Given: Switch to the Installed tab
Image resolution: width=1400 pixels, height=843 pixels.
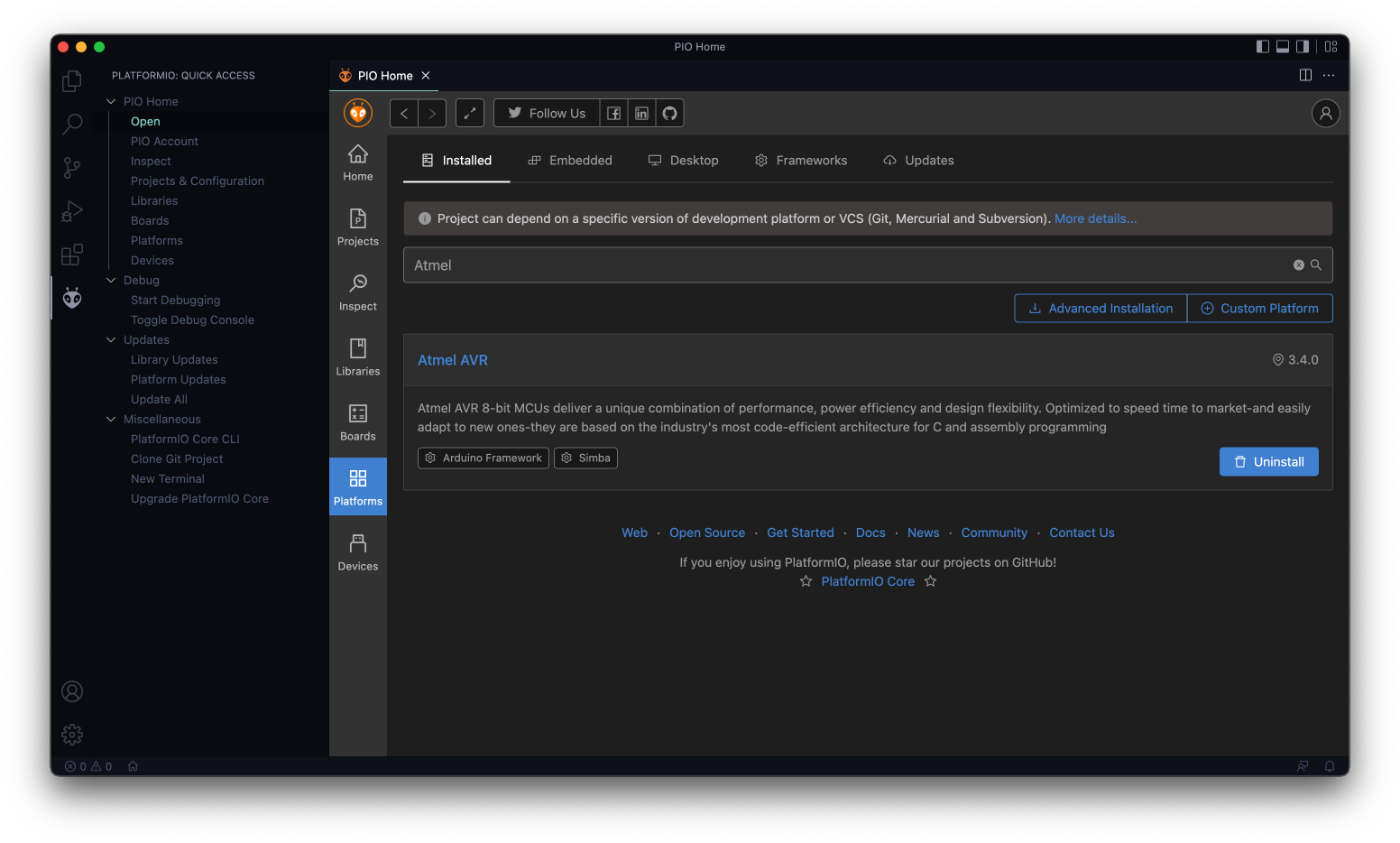Looking at the screenshot, I should (456, 161).
